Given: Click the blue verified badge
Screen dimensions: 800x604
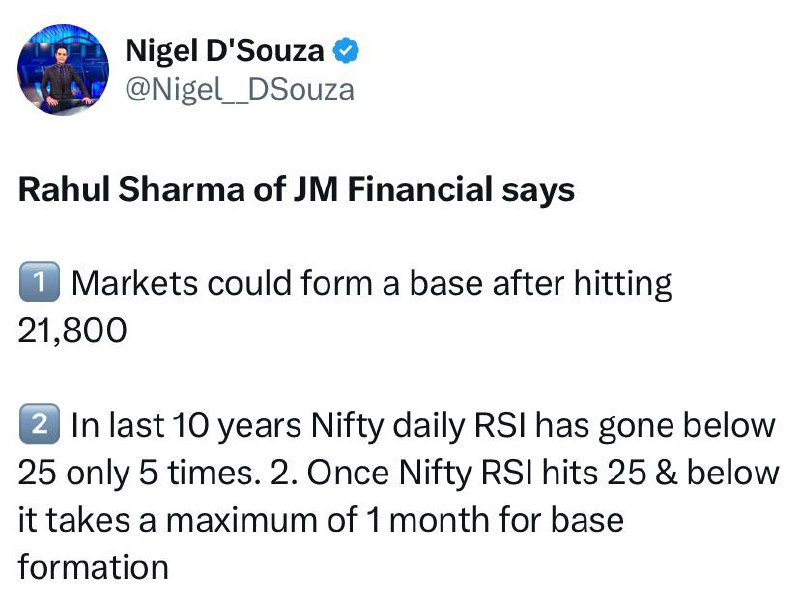Looking at the screenshot, I should pos(345,51).
